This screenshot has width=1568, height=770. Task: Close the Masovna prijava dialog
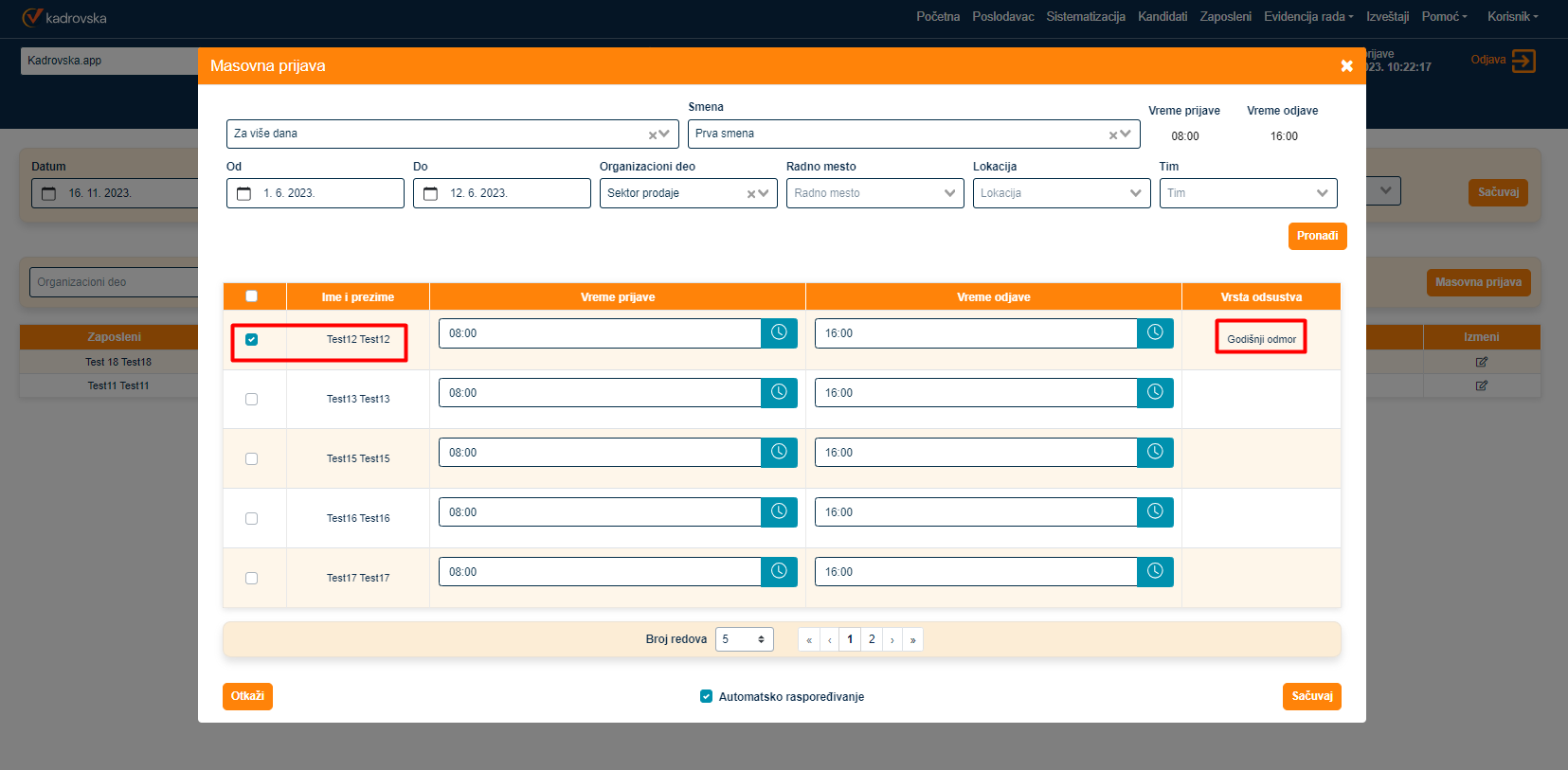click(x=1346, y=66)
